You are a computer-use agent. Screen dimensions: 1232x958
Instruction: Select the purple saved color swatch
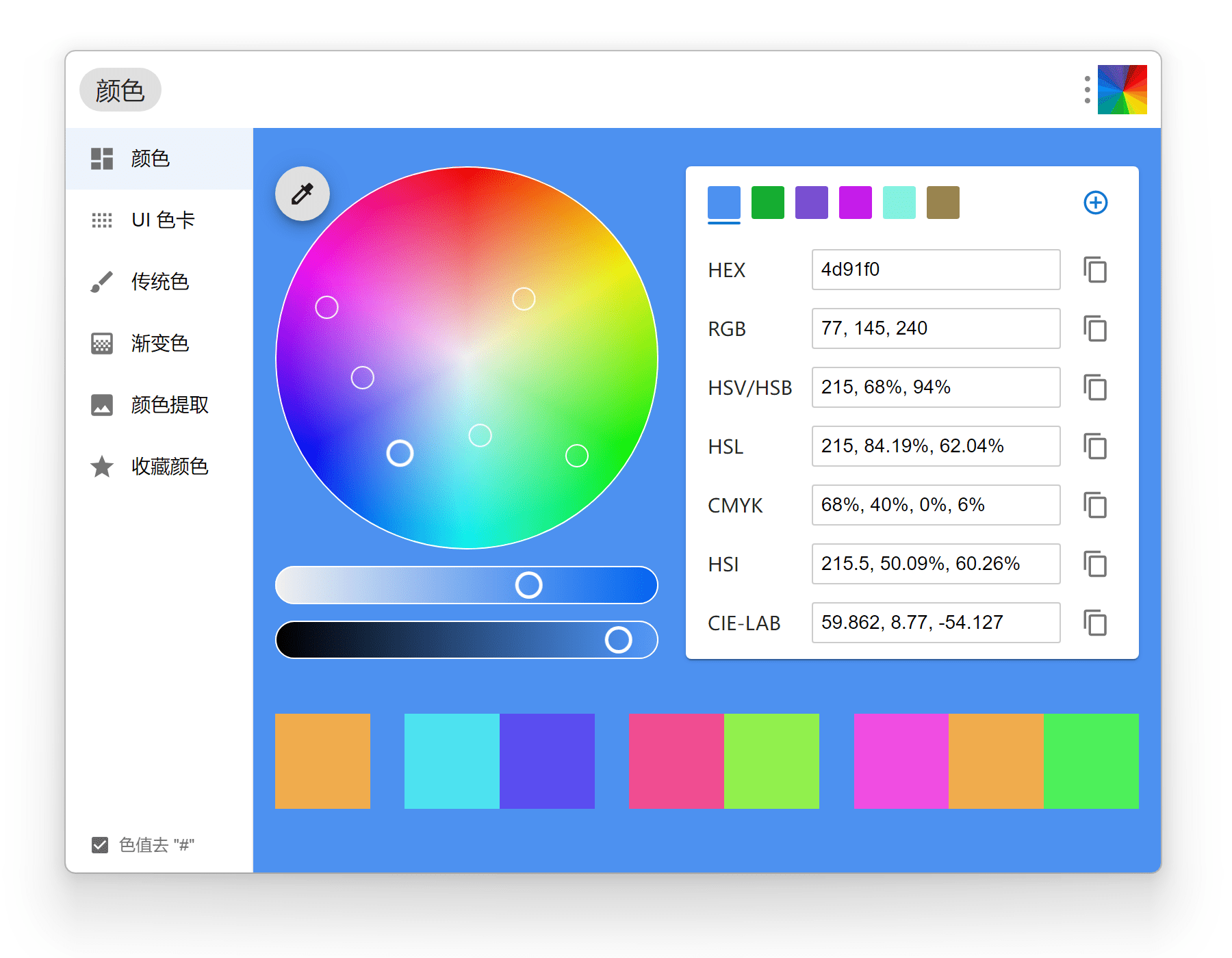point(811,202)
